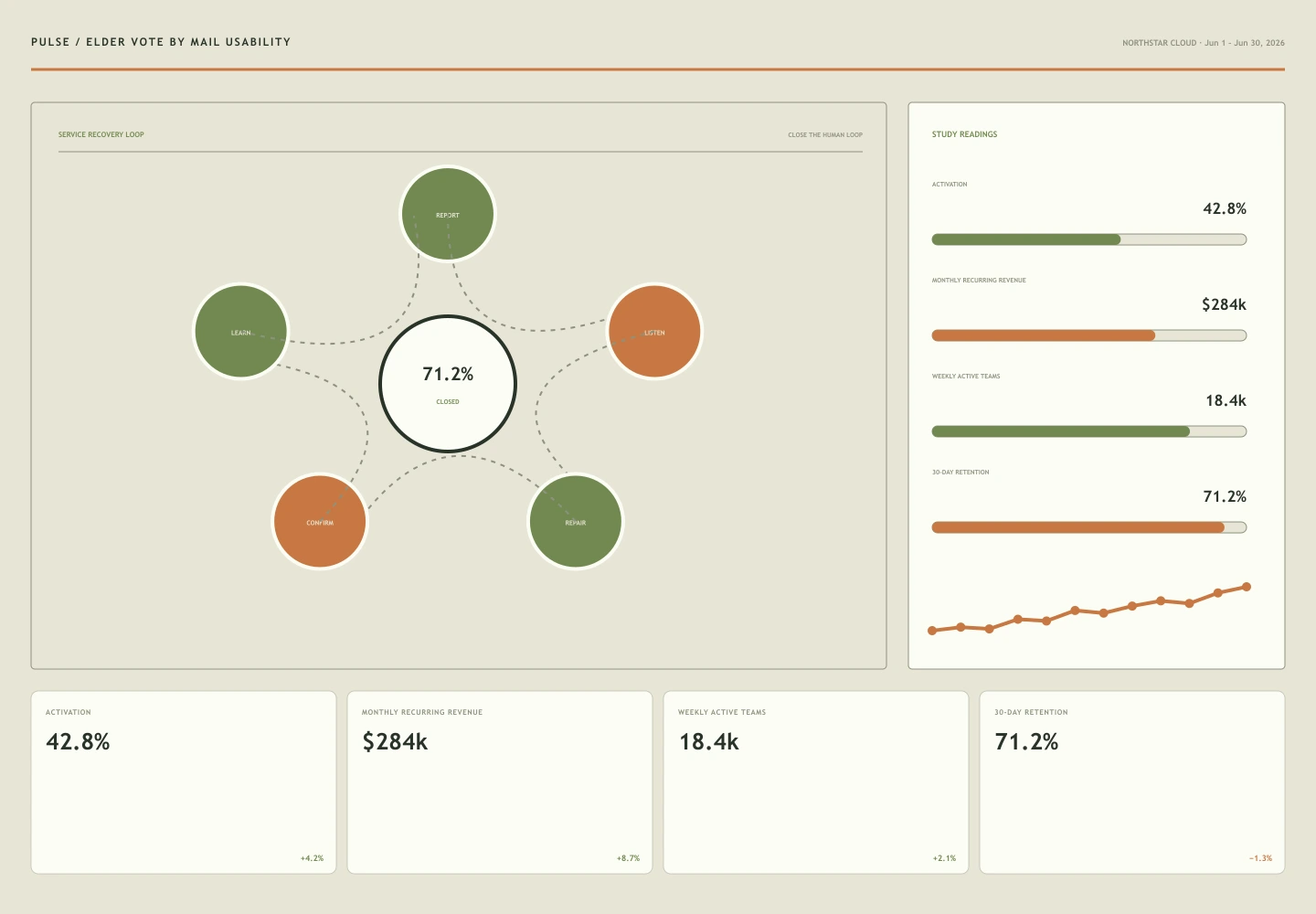Click the Service Recovery Loop heading
Image resolution: width=1316 pixels, height=914 pixels.
click(x=101, y=134)
